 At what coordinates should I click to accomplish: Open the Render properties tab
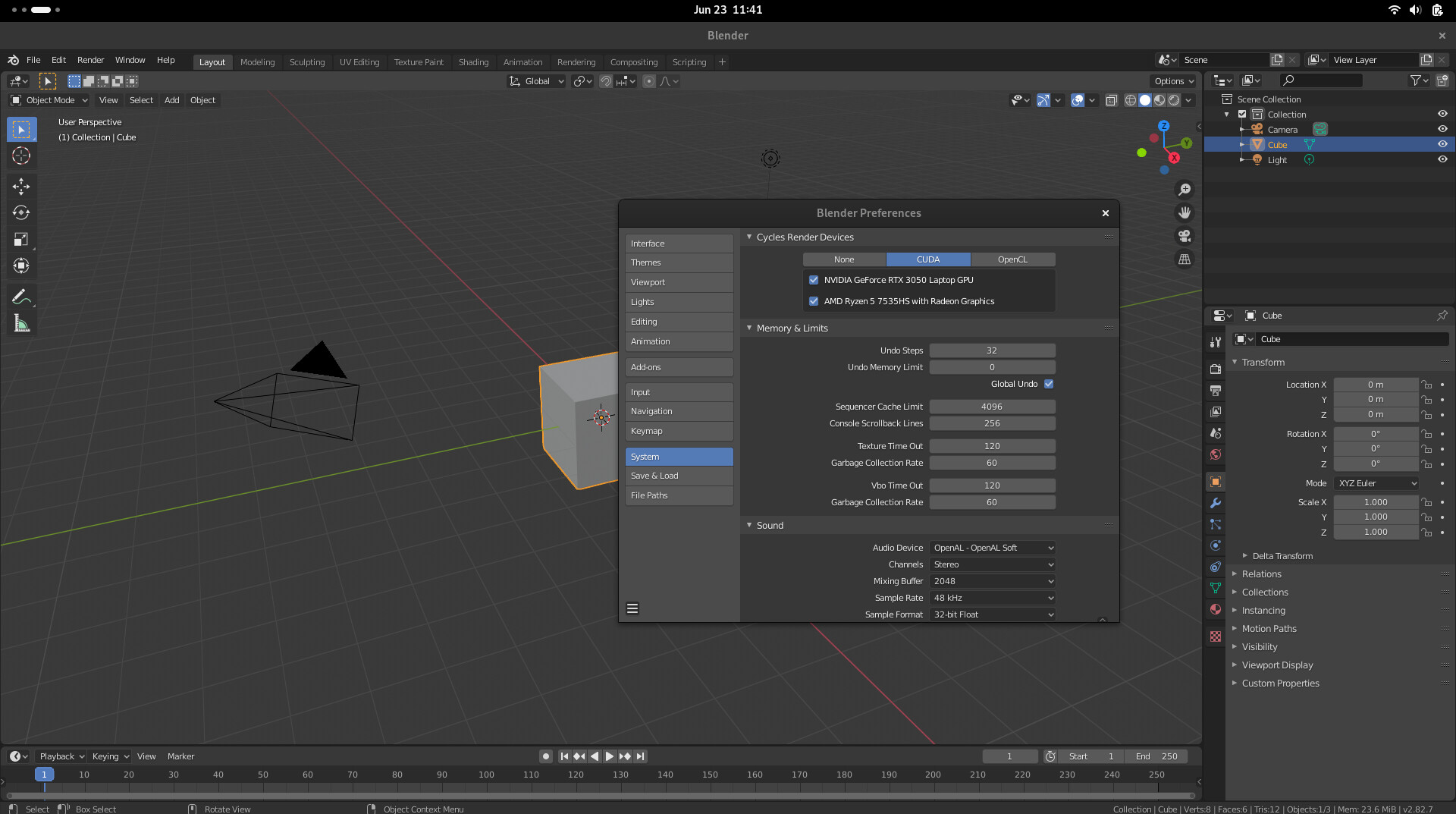(x=1216, y=369)
